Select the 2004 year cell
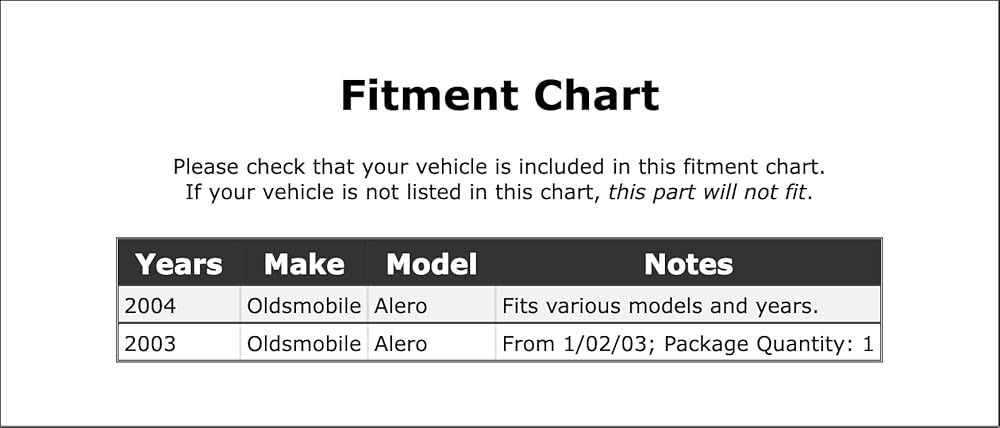Screen dimensions: 1000x428 [x=150, y=306]
